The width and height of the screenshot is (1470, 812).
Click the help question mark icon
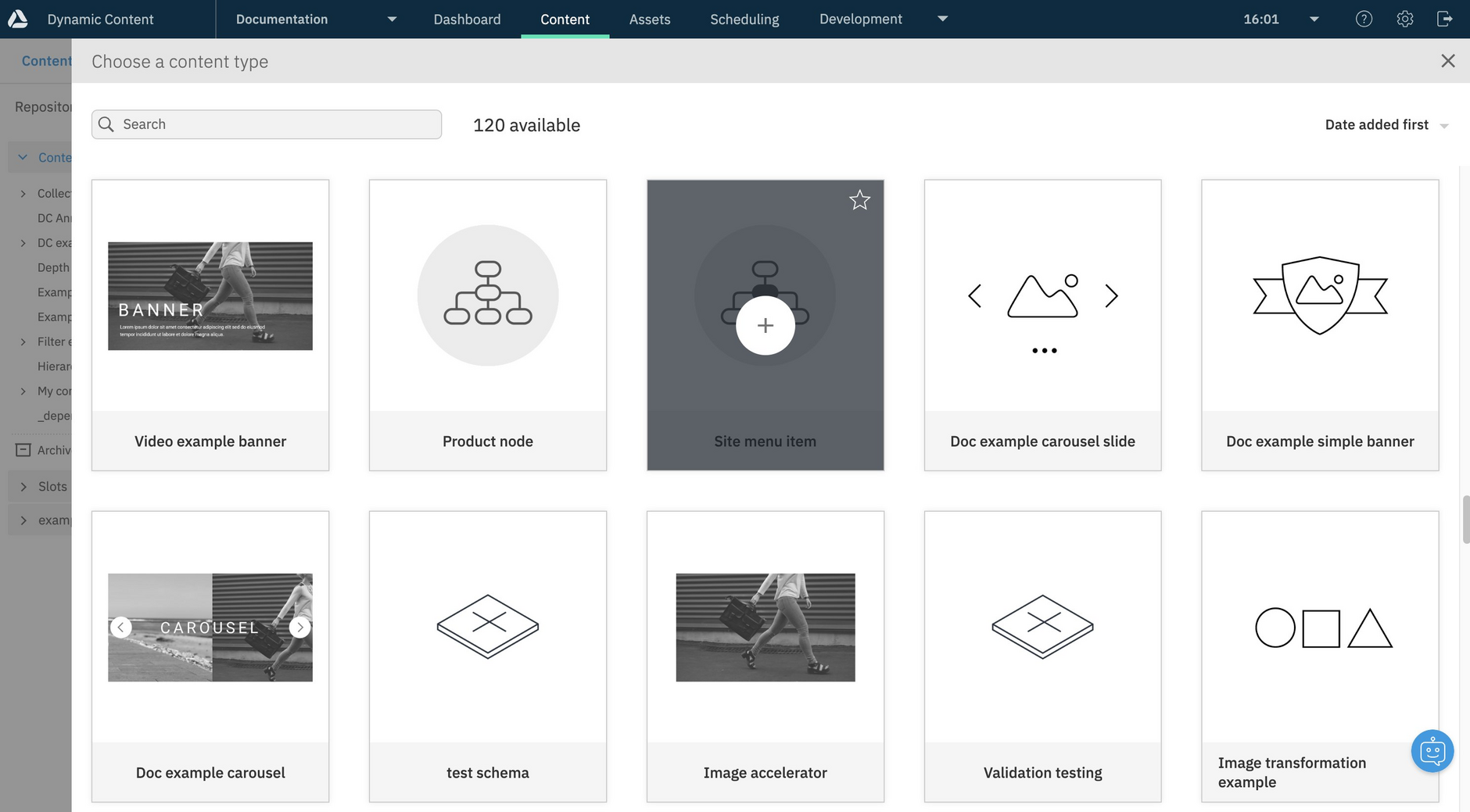(x=1364, y=18)
